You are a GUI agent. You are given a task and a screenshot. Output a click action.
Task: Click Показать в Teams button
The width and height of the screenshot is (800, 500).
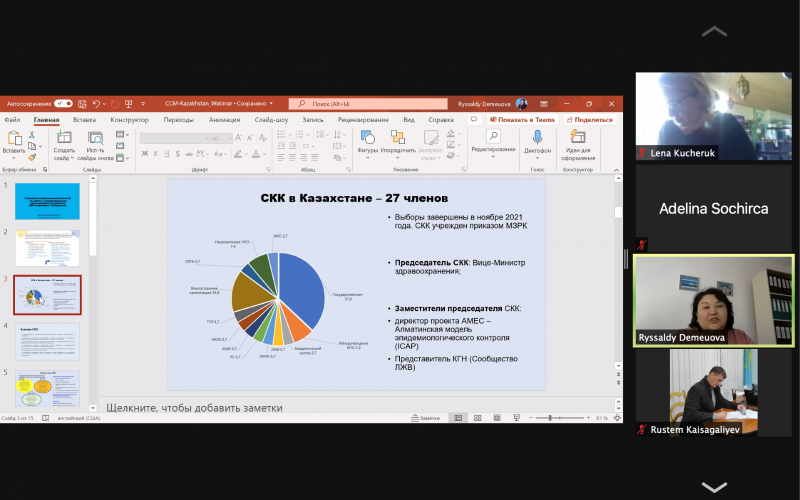click(x=525, y=119)
